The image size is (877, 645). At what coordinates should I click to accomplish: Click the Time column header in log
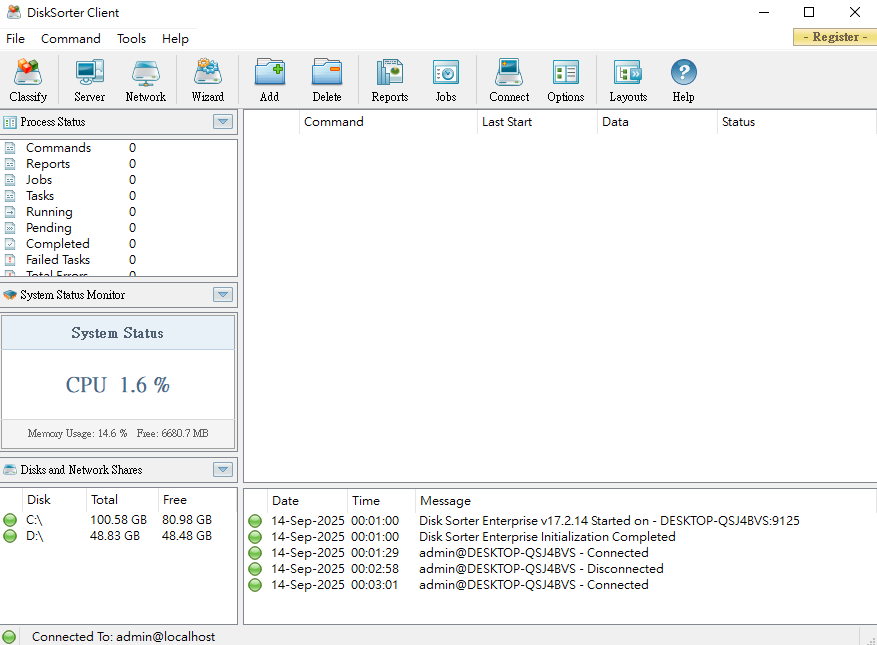pyautogui.click(x=381, y=501)
